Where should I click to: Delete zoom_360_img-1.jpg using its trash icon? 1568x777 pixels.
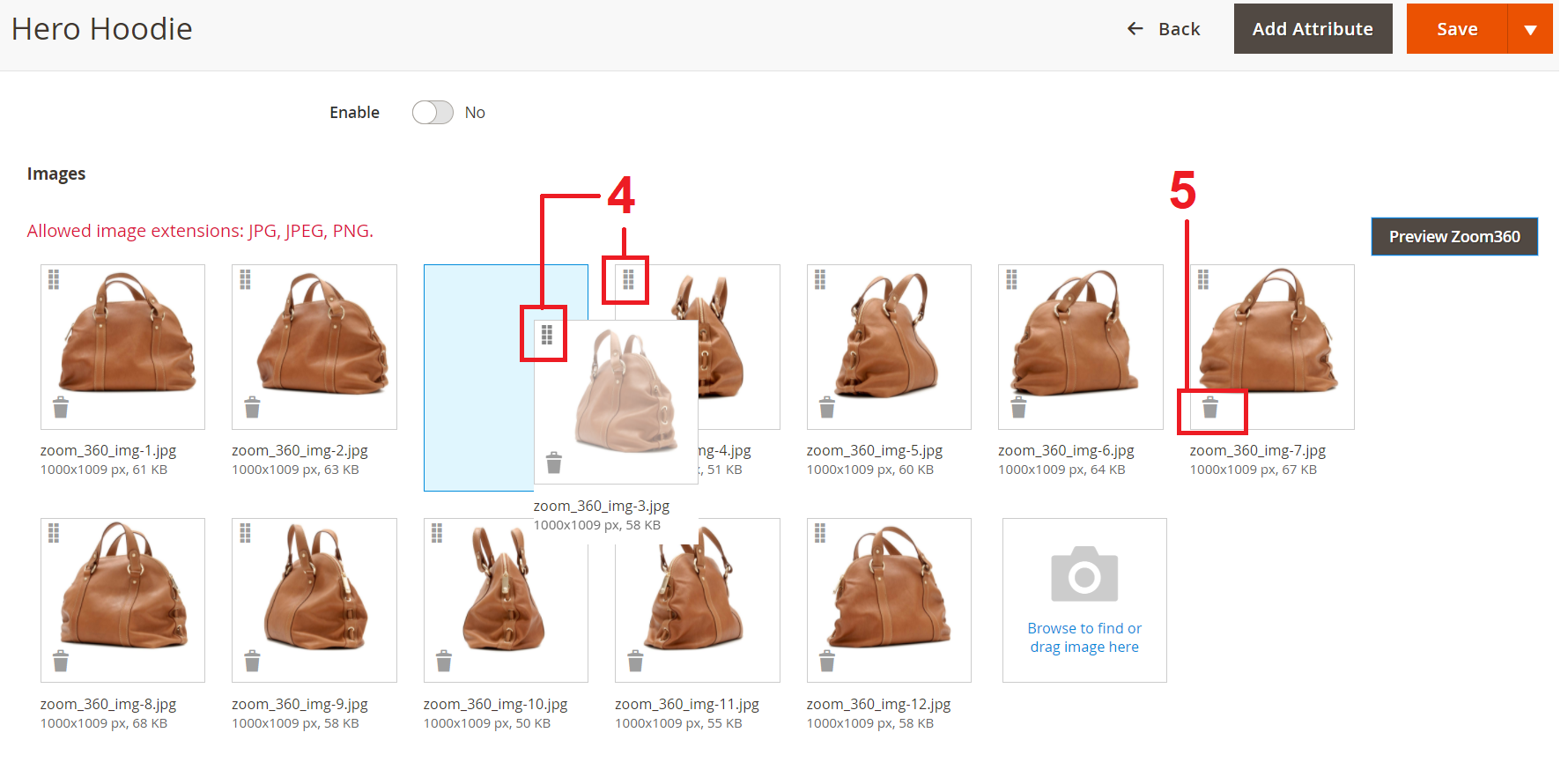click(61, 408)
